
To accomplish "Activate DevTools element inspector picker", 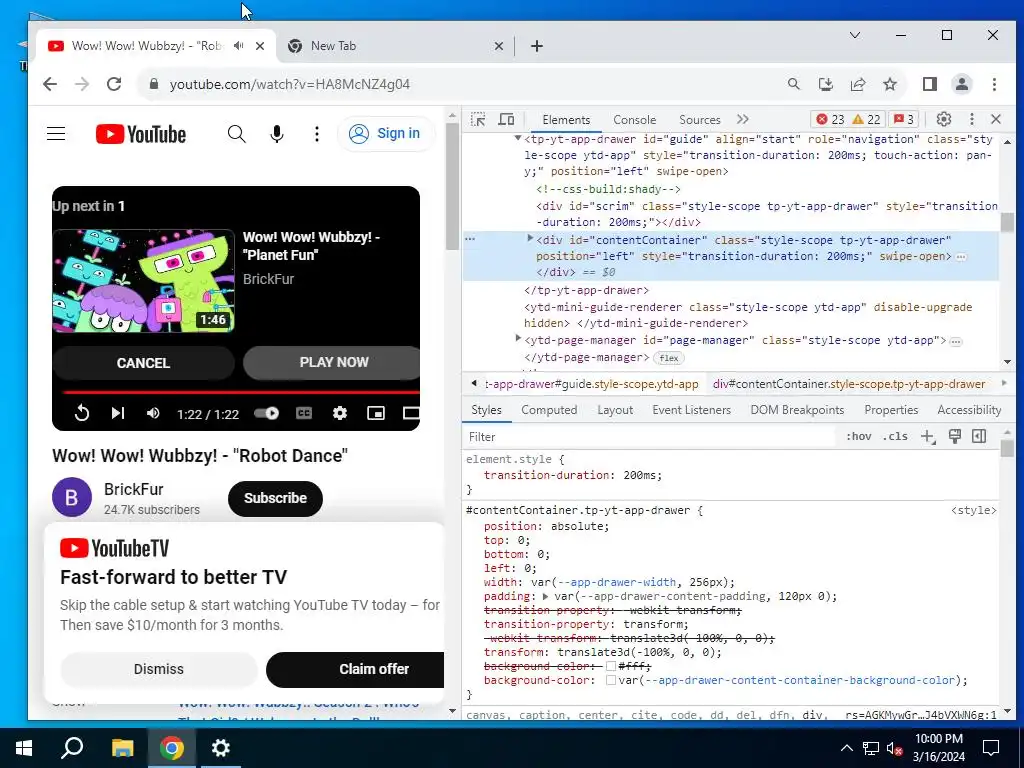I will tap(478, 120).
